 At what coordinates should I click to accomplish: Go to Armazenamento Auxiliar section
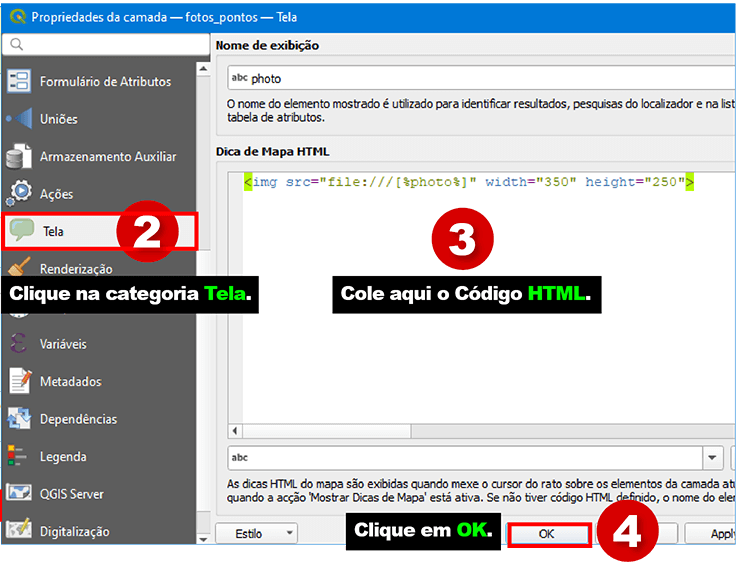click(x=108, y=156)
